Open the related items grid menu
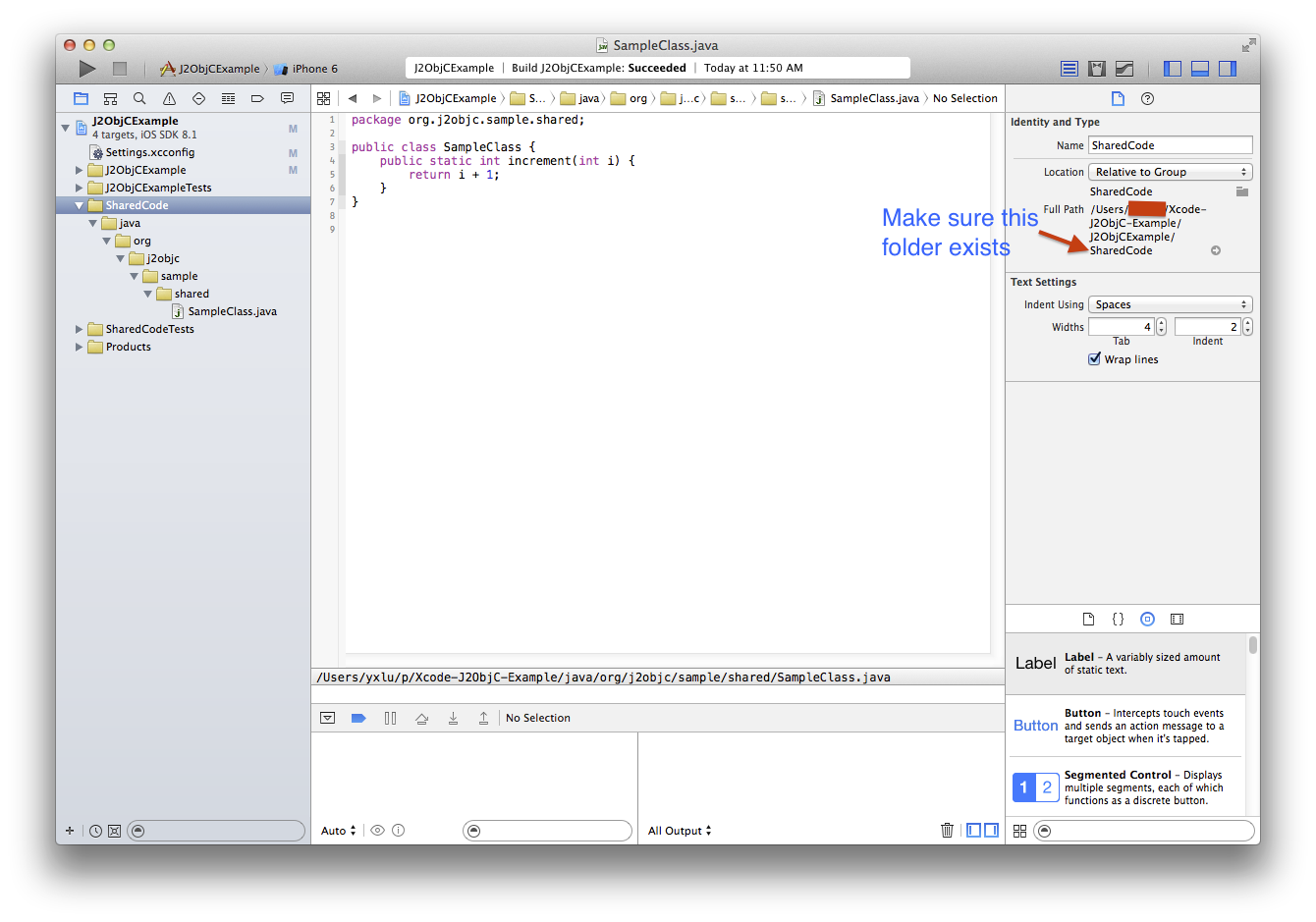This screenshot has height=922, width=1316. 323,98
